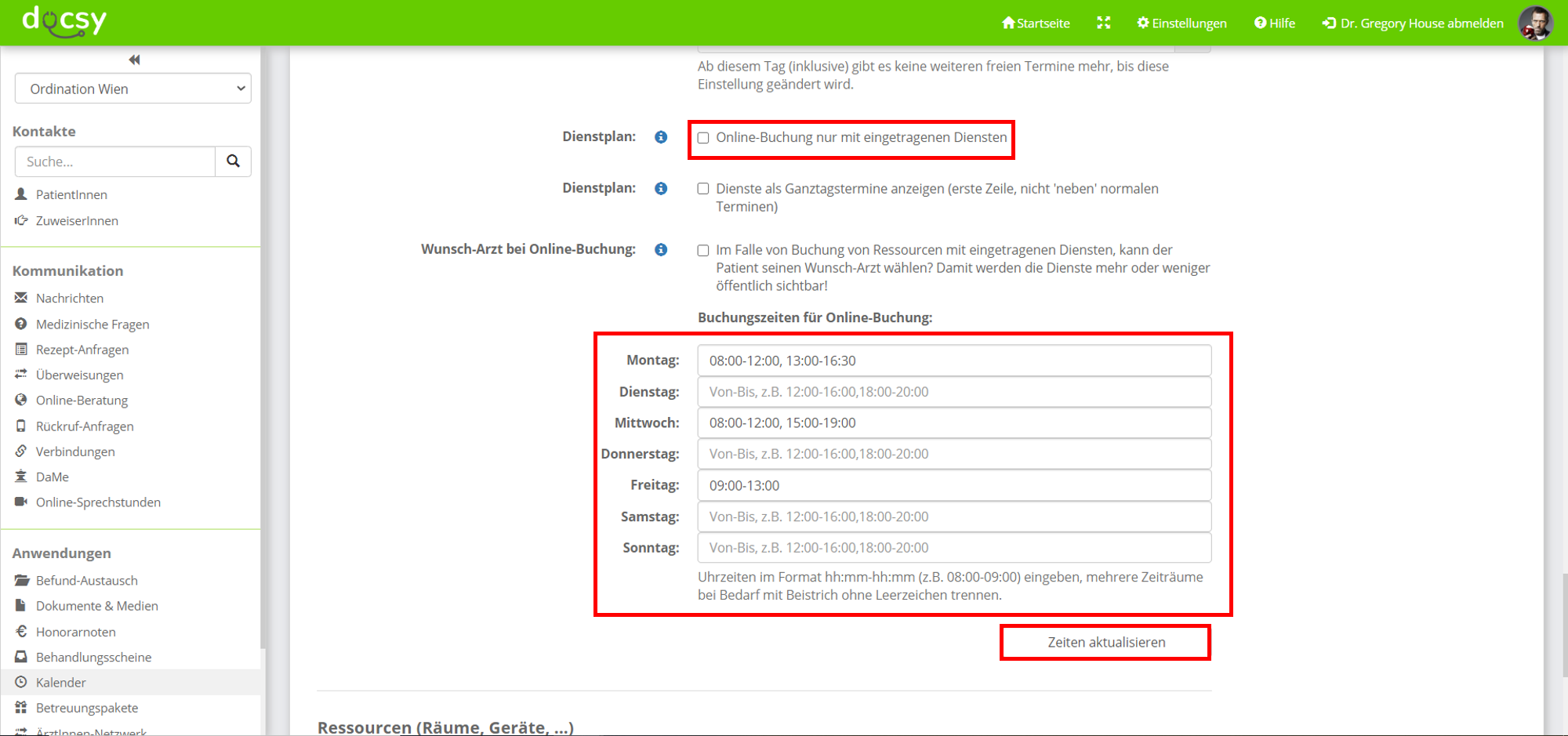Enable Online-Buchung nur mit eingetragenen Diensten
The width and height of the screenshot is (1568, 736).
click(703, 138)
